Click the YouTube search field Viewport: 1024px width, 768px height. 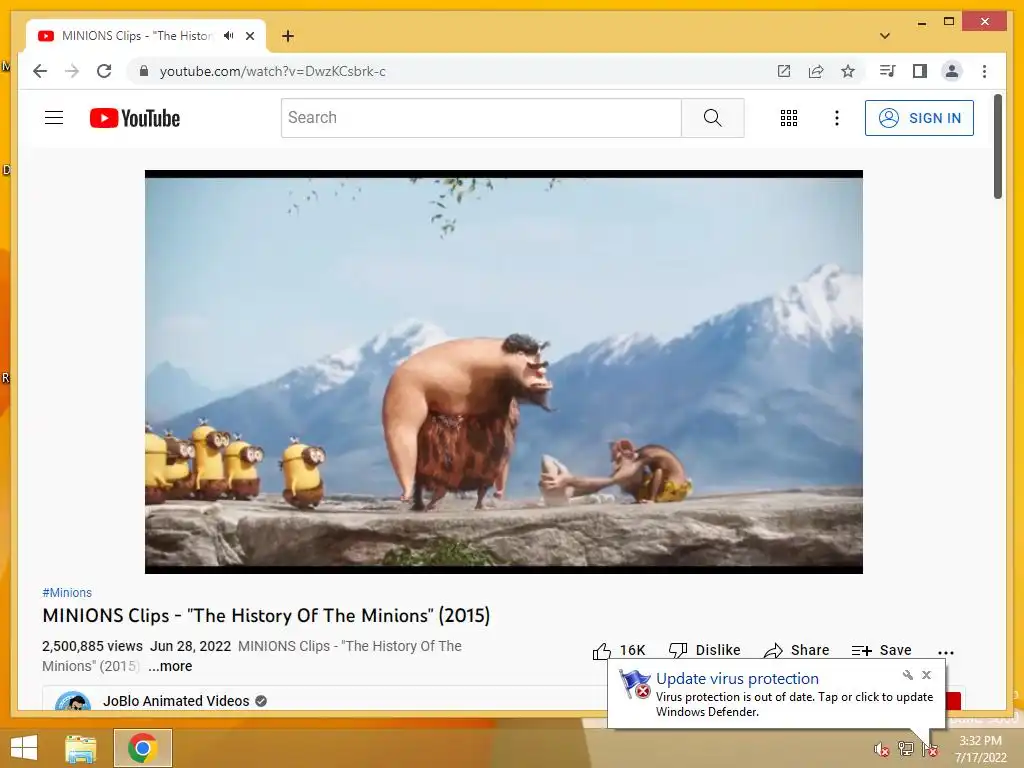click(481, 118)
